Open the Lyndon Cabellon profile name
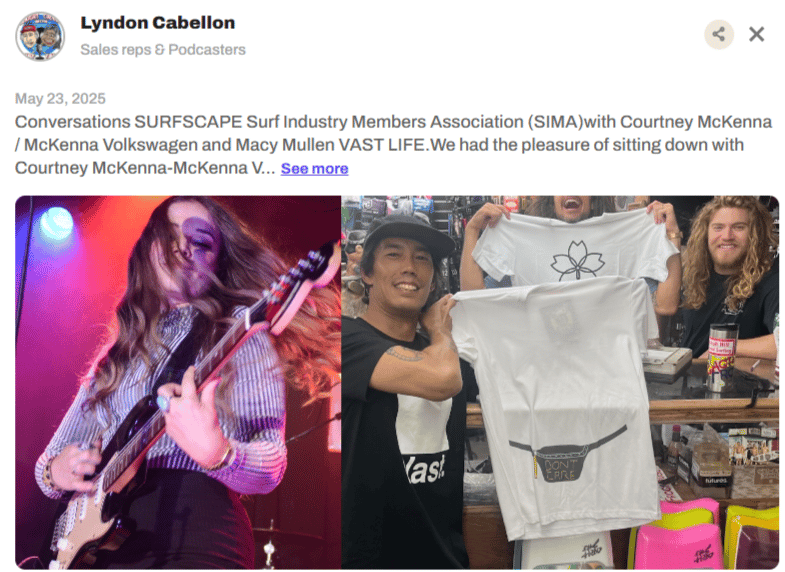Screen dimensions: 785x572 (x=158, y=23)
